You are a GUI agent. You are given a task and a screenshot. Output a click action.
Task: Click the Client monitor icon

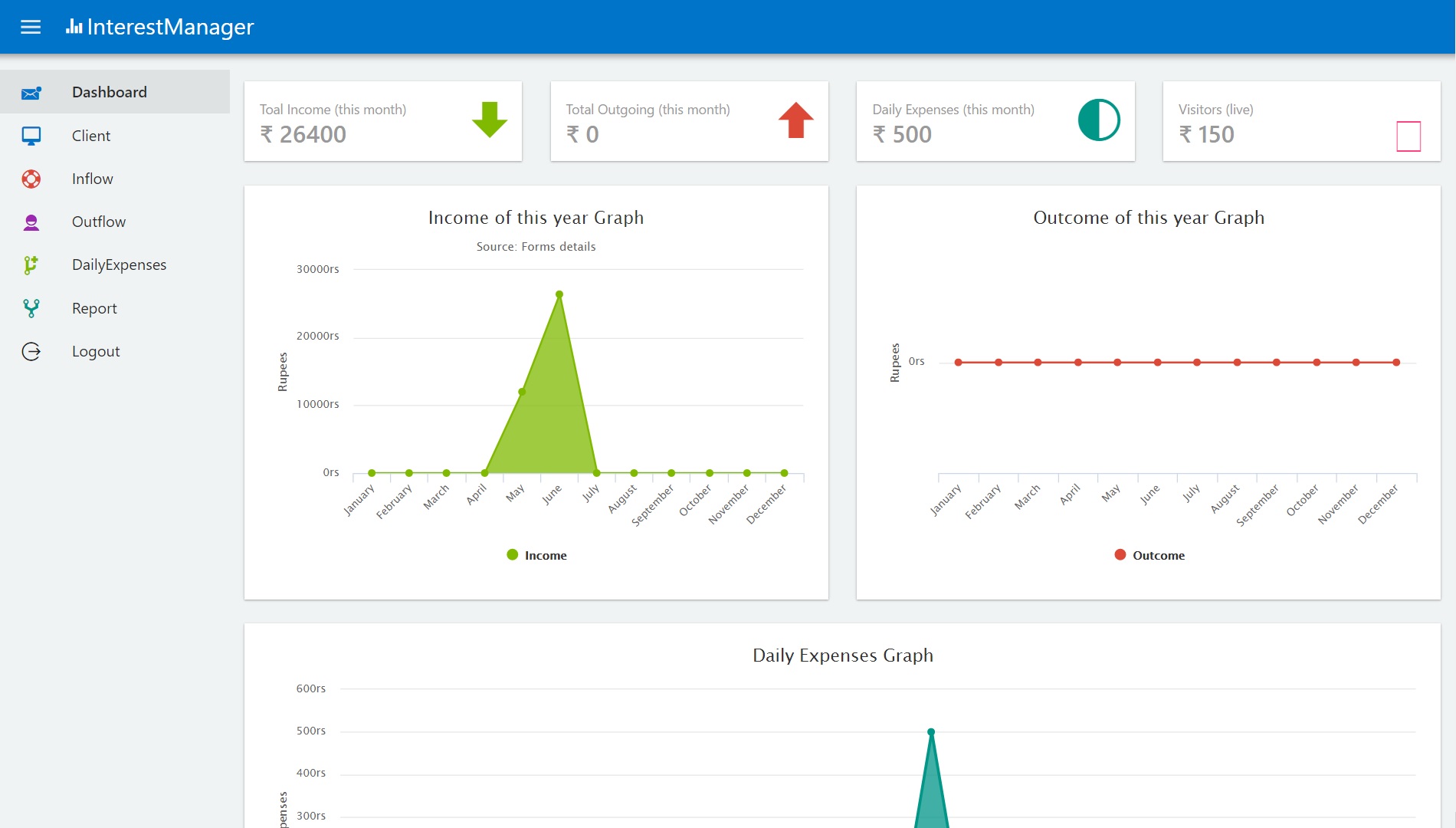pyautogui.click(x=31, y=136)
